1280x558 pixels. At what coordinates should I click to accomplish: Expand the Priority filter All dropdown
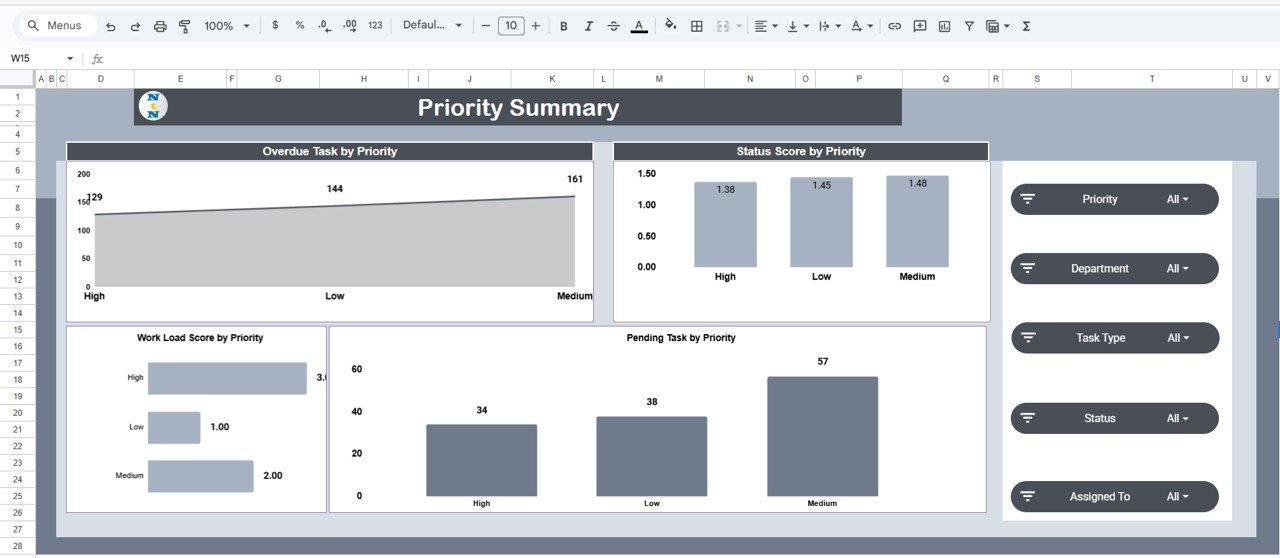click(x=1178, y=199)
